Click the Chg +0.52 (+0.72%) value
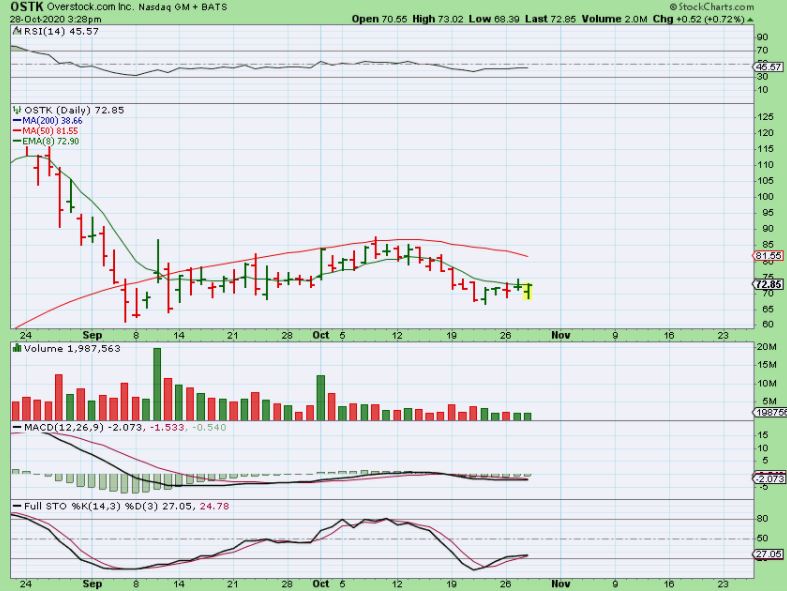The width and height of the screenshot is (787, 591). 698,19
